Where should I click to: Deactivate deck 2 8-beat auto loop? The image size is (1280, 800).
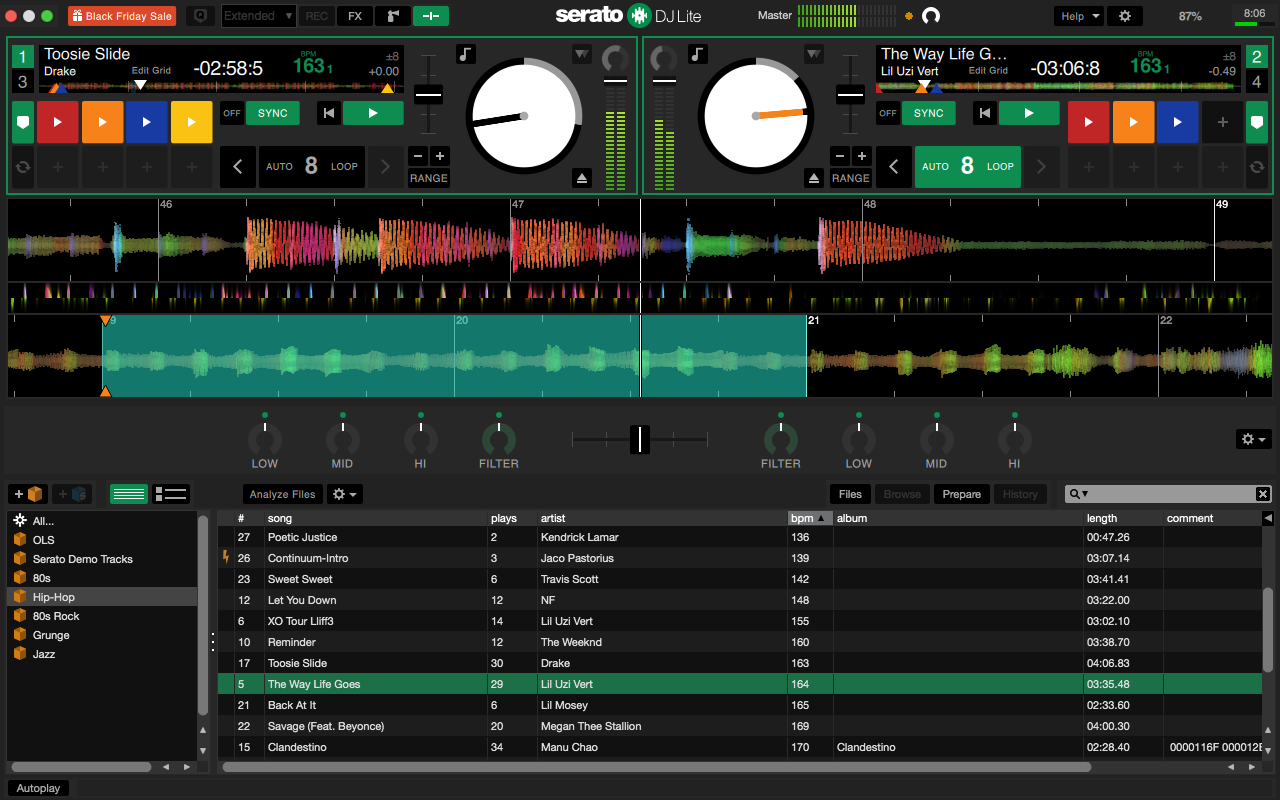point(967,167)
